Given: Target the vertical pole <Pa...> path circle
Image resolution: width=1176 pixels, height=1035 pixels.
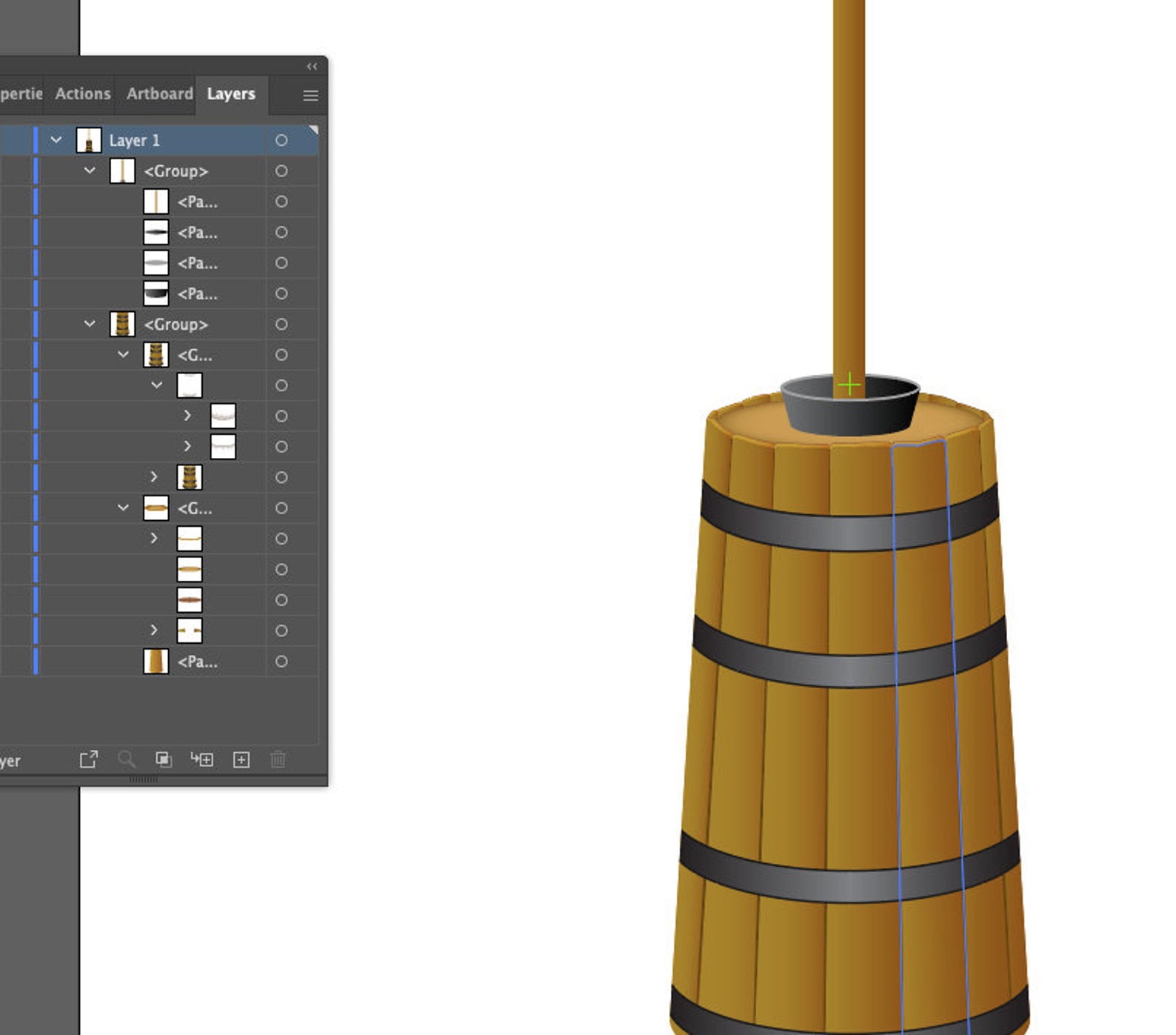Looking at the screenshot, I should point(281,202).
